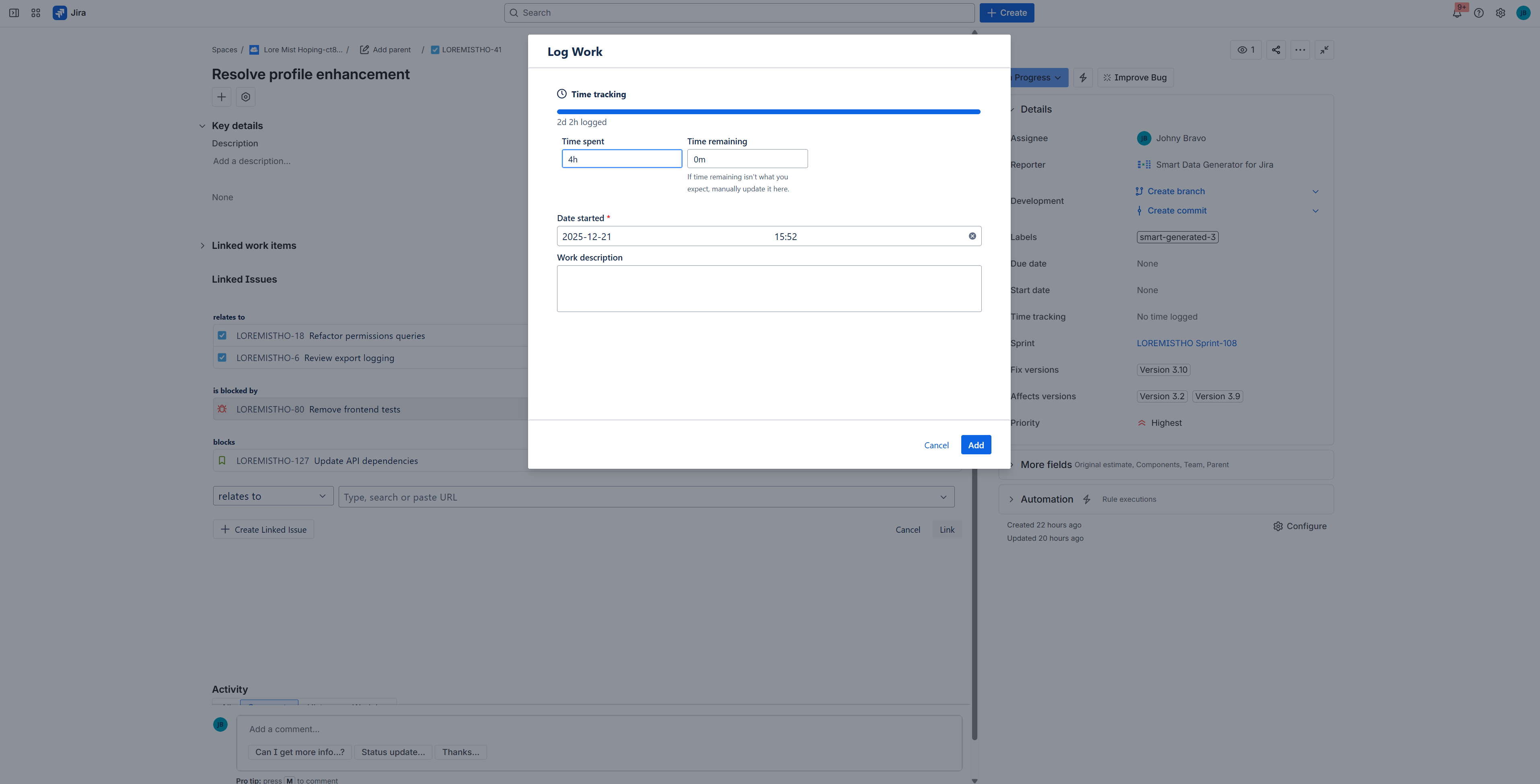Image resolution: width=1540 pixels, height=784 pixels.
Task: Click the app switcher grid icon
Action: point(36,13)
